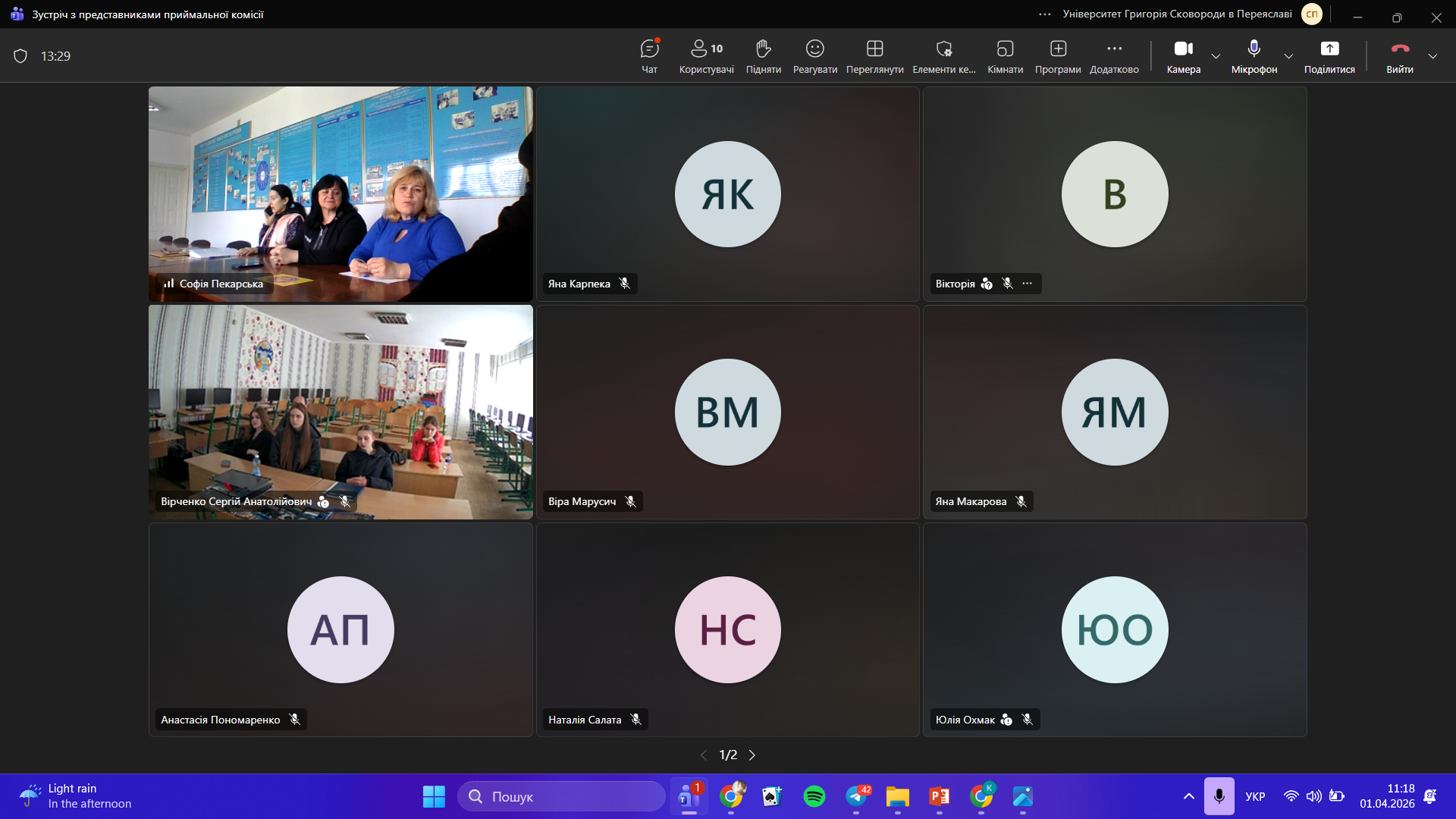Open options menu on Вікторія tile
The width and height of the screenshot is (1456, 819).
1027,284
